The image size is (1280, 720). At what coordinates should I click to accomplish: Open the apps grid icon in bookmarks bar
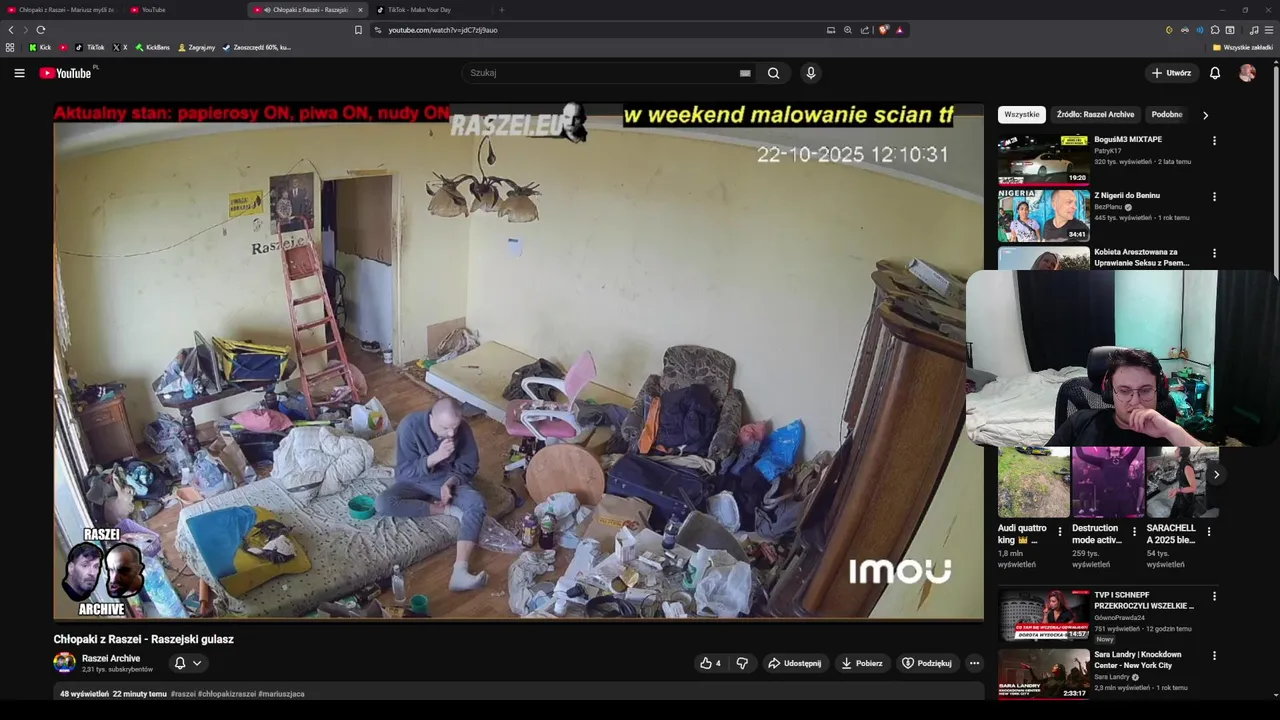point(10,47)
